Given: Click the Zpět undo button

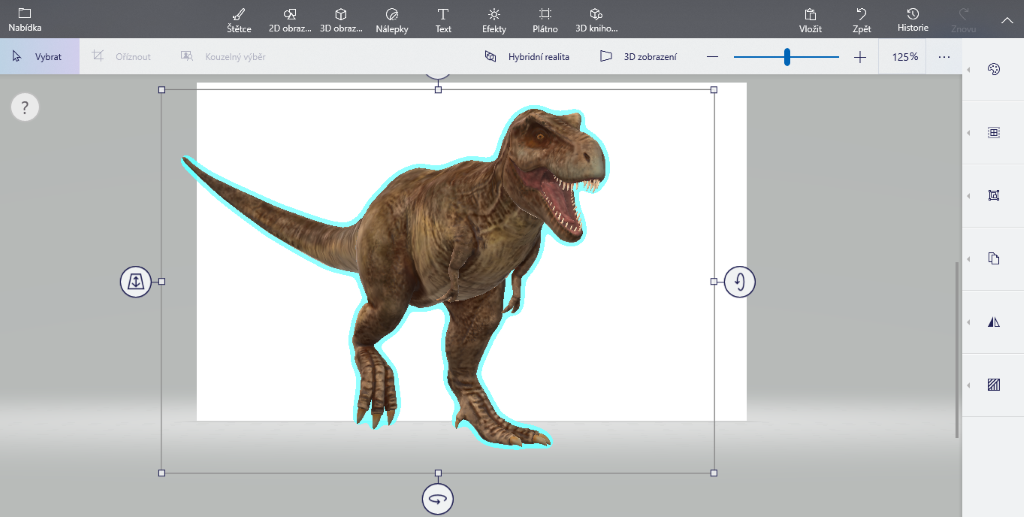Looking at the screenshot, I should [x=861, y=19].
